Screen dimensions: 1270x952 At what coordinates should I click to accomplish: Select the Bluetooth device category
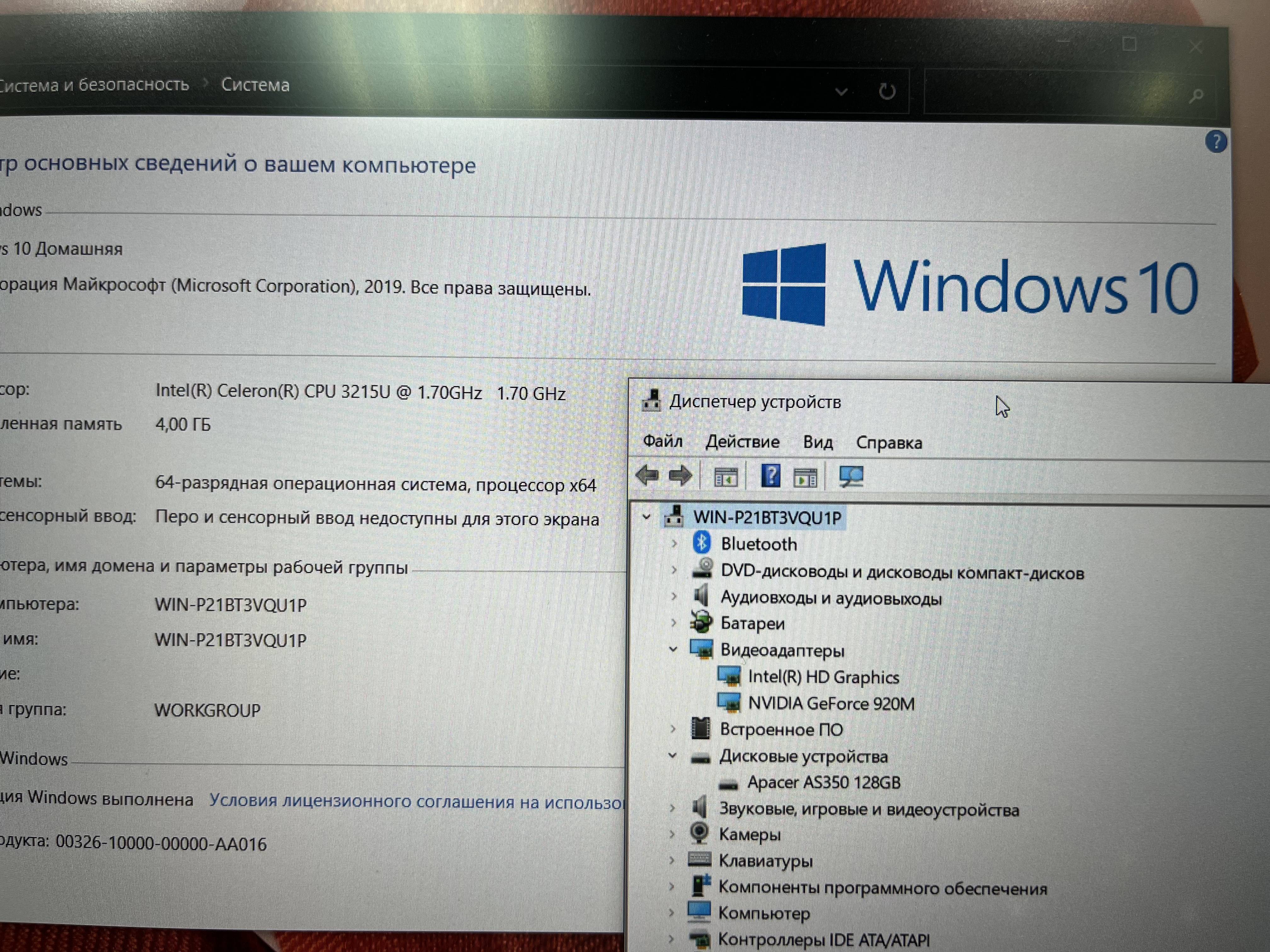[758, 544]
